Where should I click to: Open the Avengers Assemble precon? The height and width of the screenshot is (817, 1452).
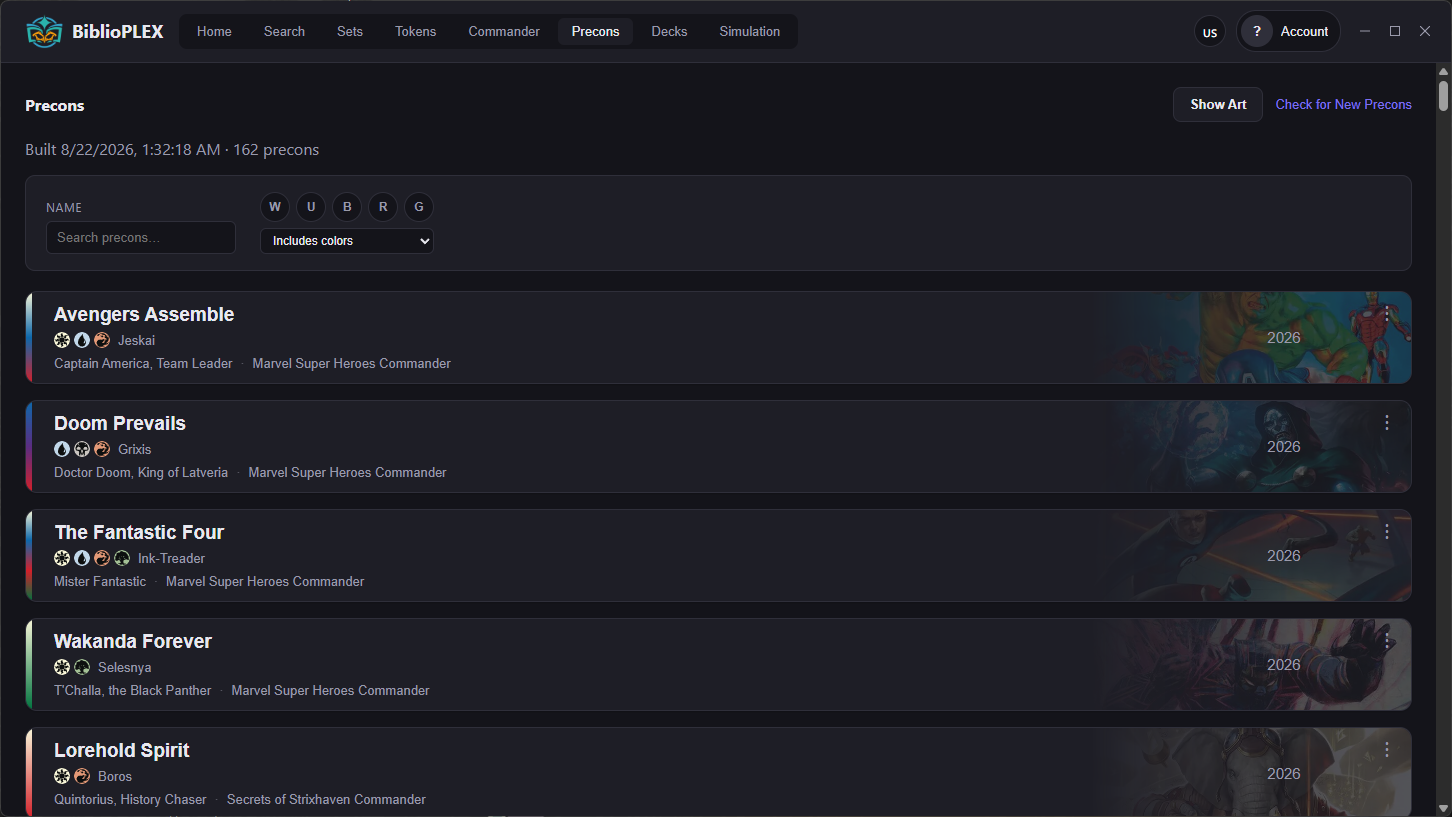pos(718,337)
